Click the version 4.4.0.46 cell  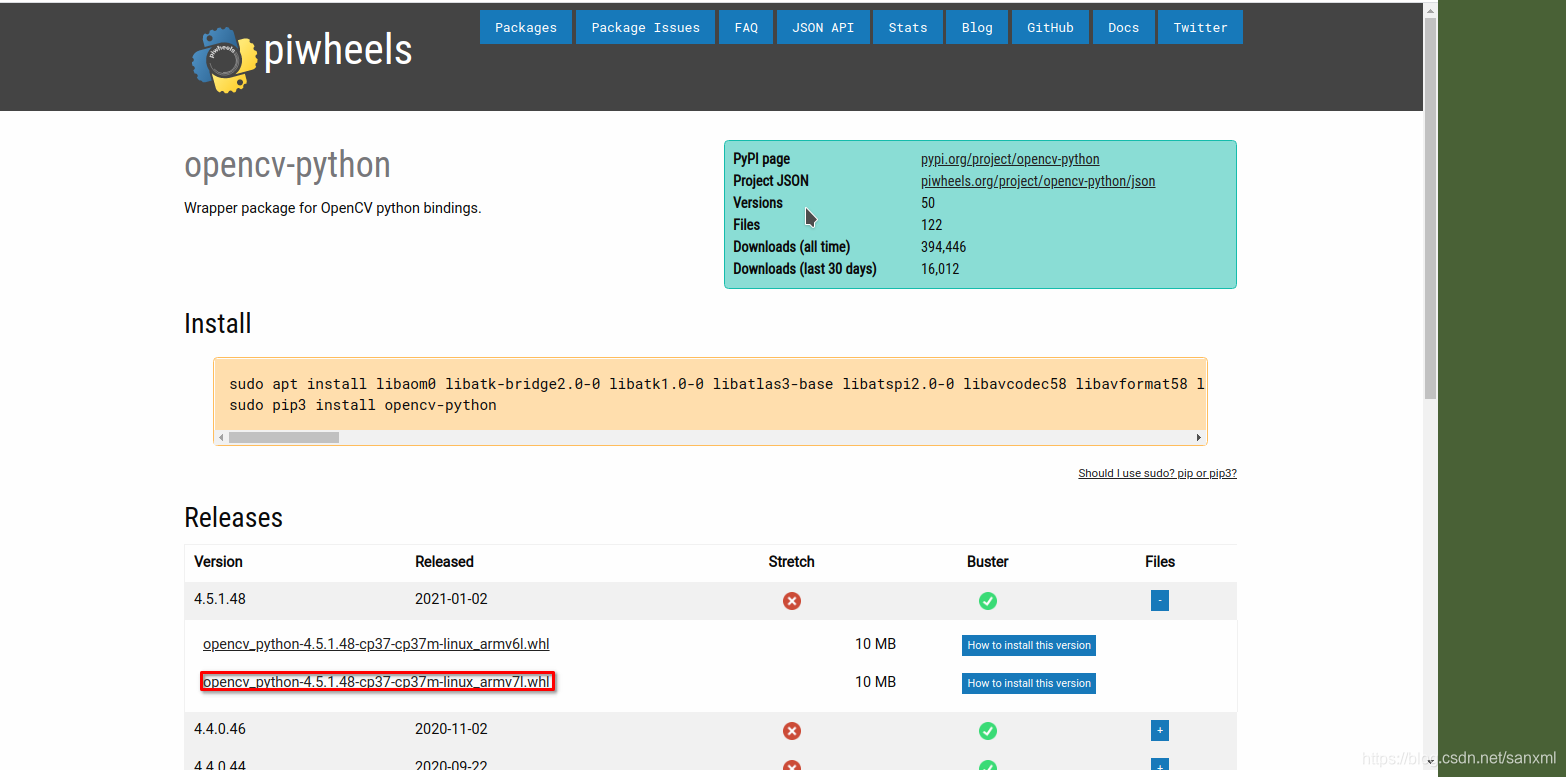pyautogui.click(x=220, y=729)
